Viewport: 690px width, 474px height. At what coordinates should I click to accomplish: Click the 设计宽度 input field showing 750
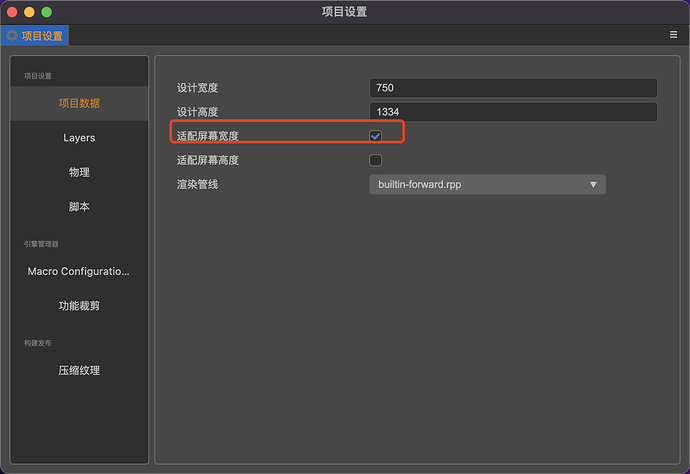click(x=513, y=88)
